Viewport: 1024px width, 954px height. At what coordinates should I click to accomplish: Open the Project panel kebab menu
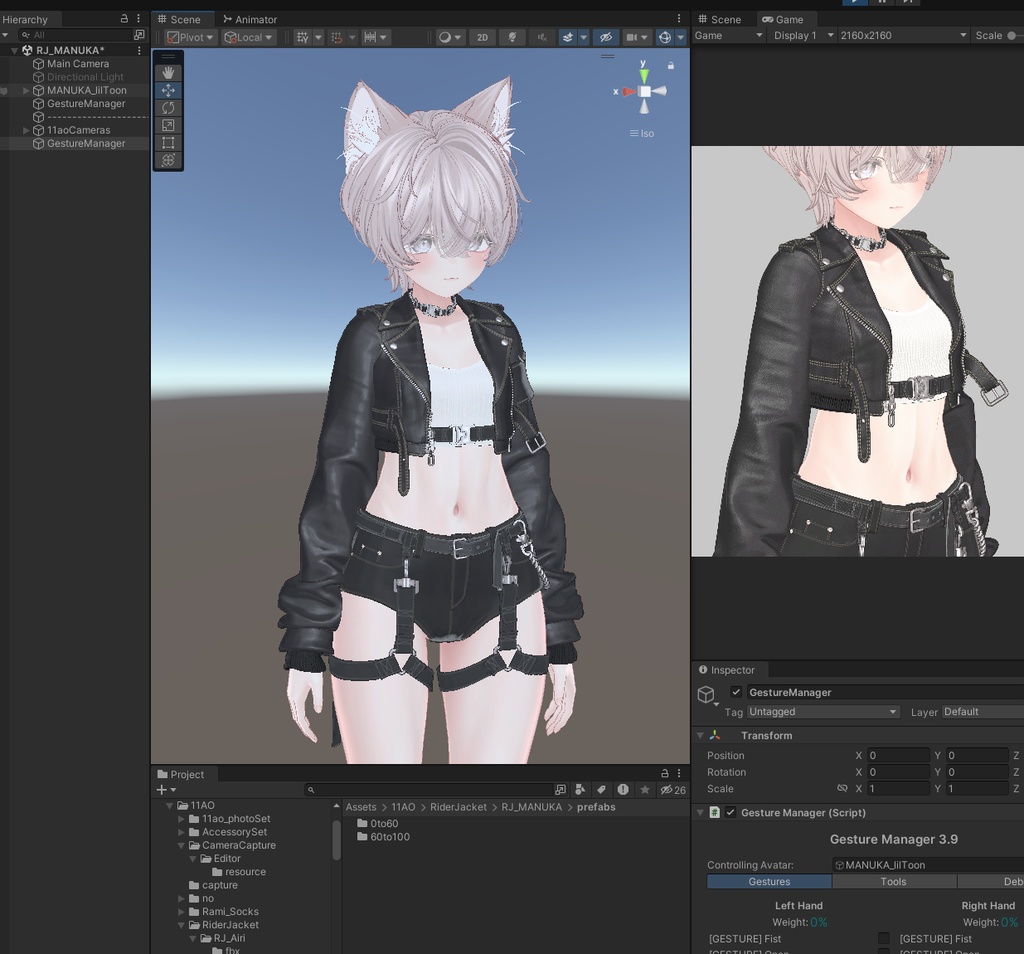coord(679,773)
